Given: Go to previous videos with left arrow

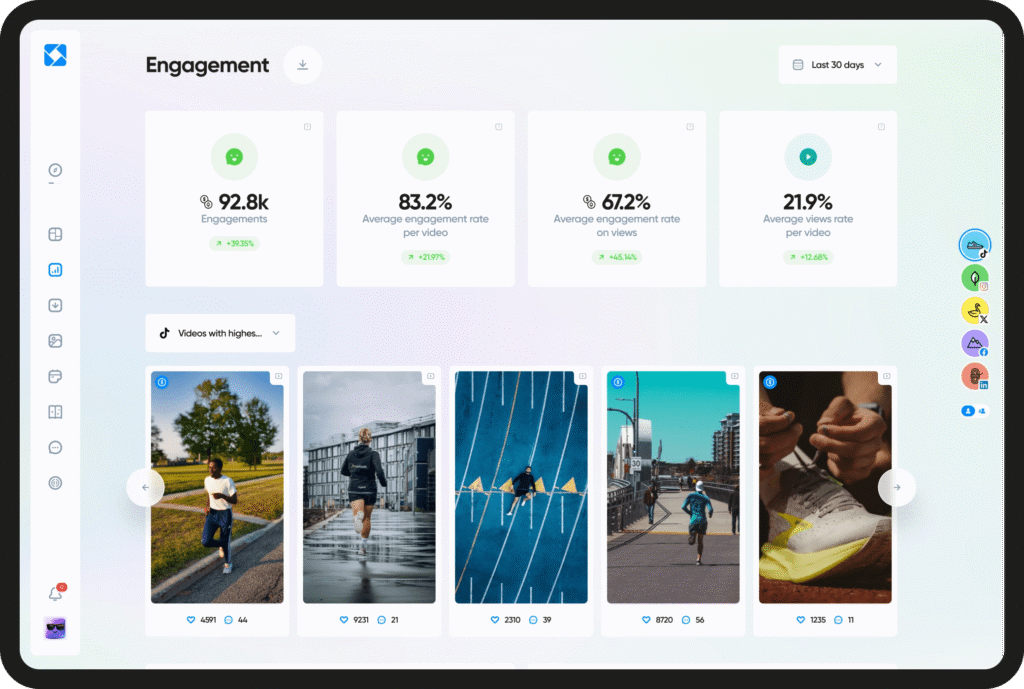Looking at the screenshot, I should (x=145, y=487).
